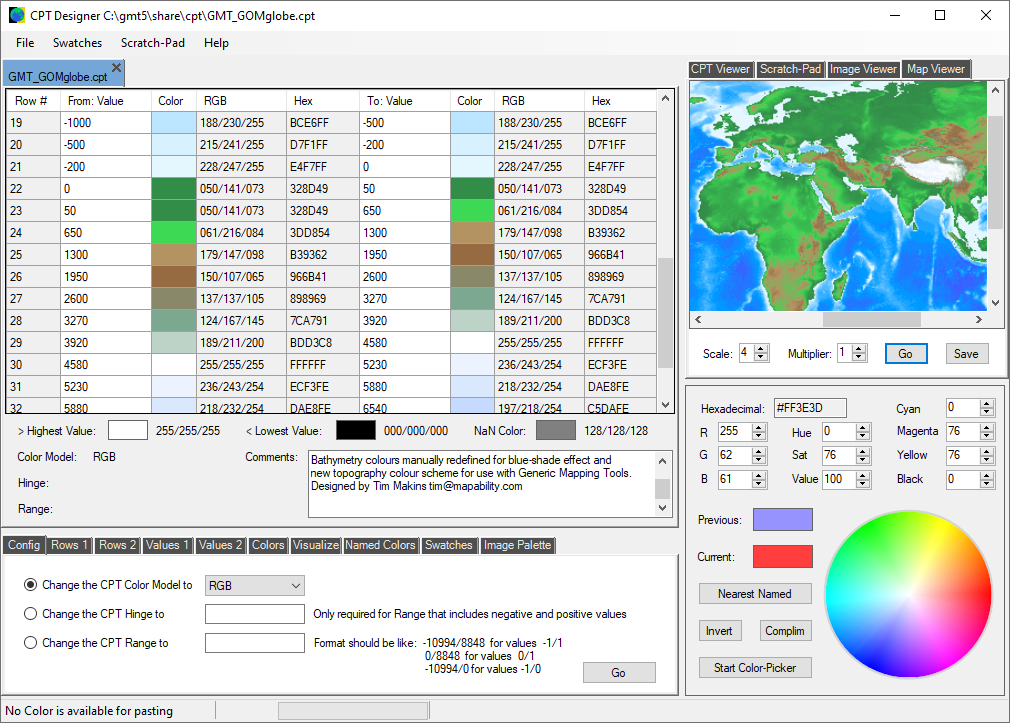Select Change the CPT Range radio button
Viewport: 1010px width, 723px height.
[30, 642]
